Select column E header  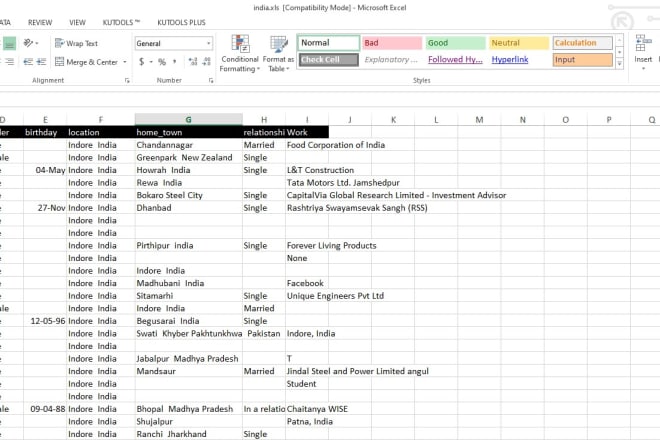click(45, 120)
